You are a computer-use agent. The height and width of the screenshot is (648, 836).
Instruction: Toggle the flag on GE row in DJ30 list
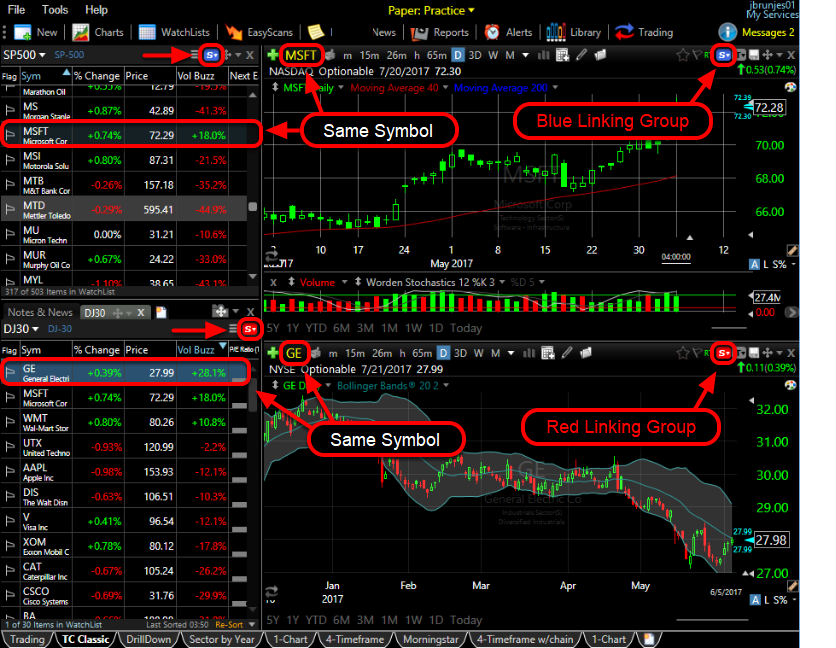point(10,373)
